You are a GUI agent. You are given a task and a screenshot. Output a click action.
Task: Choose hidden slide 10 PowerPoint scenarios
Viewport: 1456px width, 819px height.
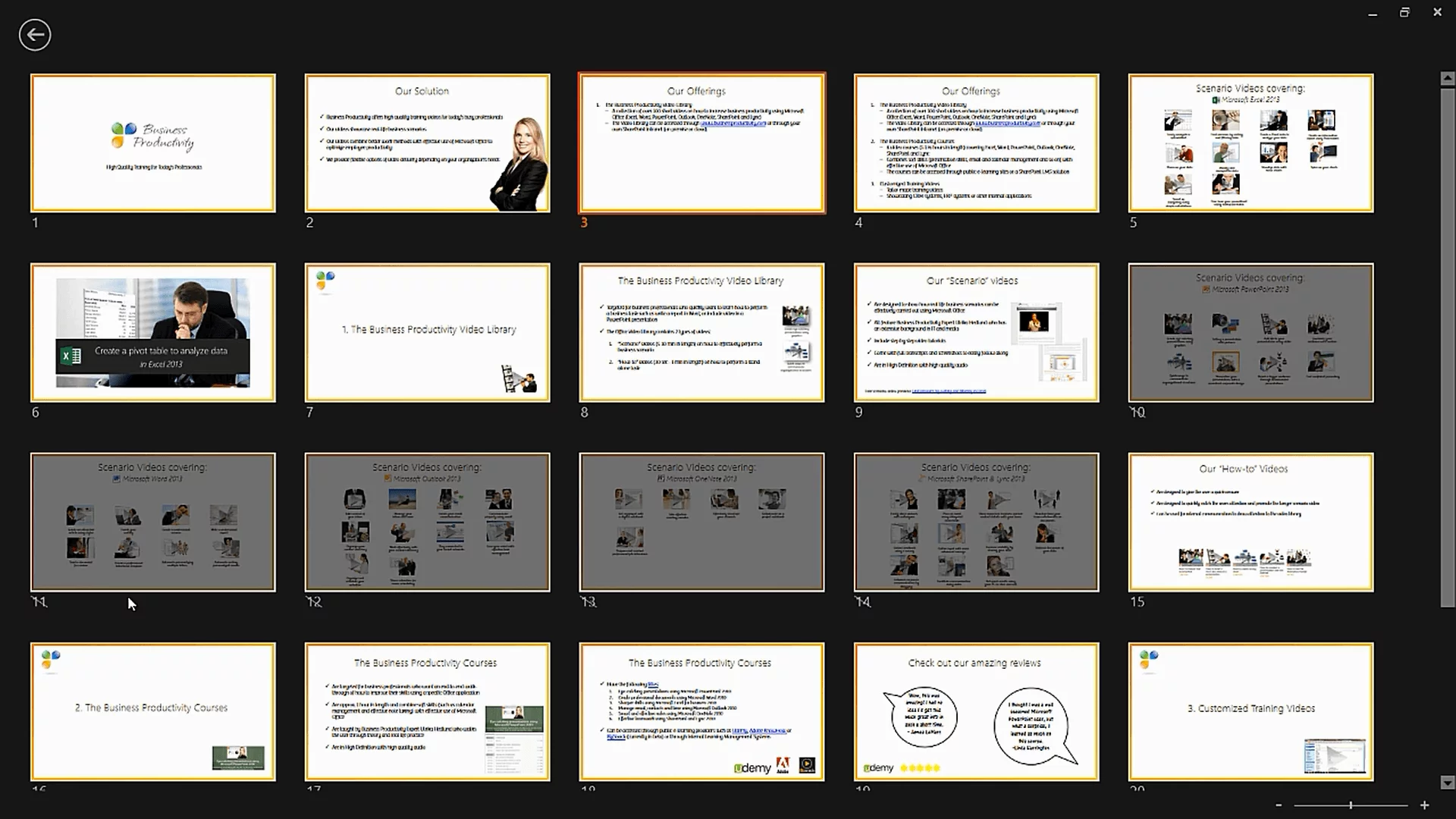[1250, 333]
